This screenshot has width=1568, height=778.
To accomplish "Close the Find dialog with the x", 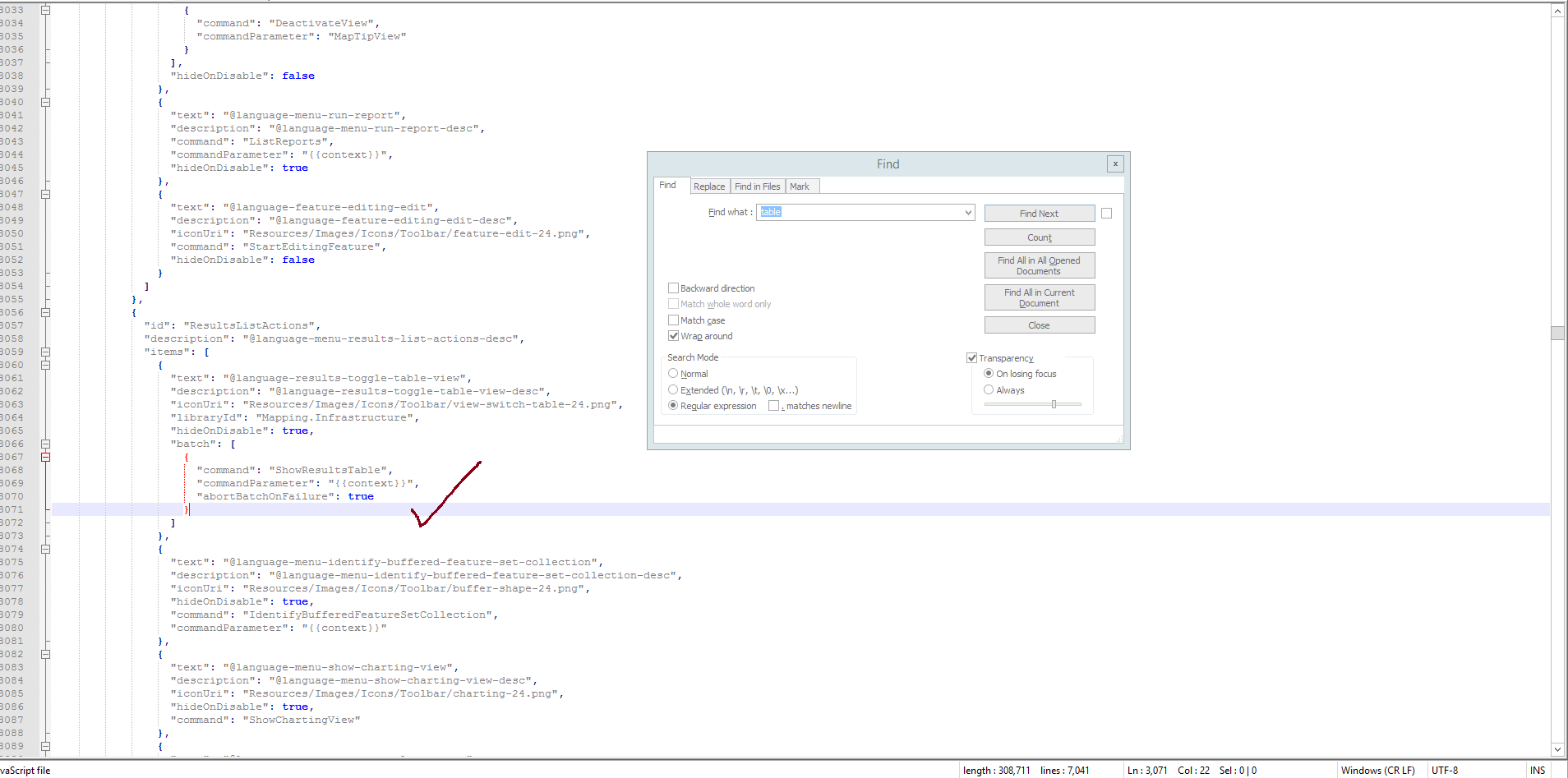I will 1115,163.
